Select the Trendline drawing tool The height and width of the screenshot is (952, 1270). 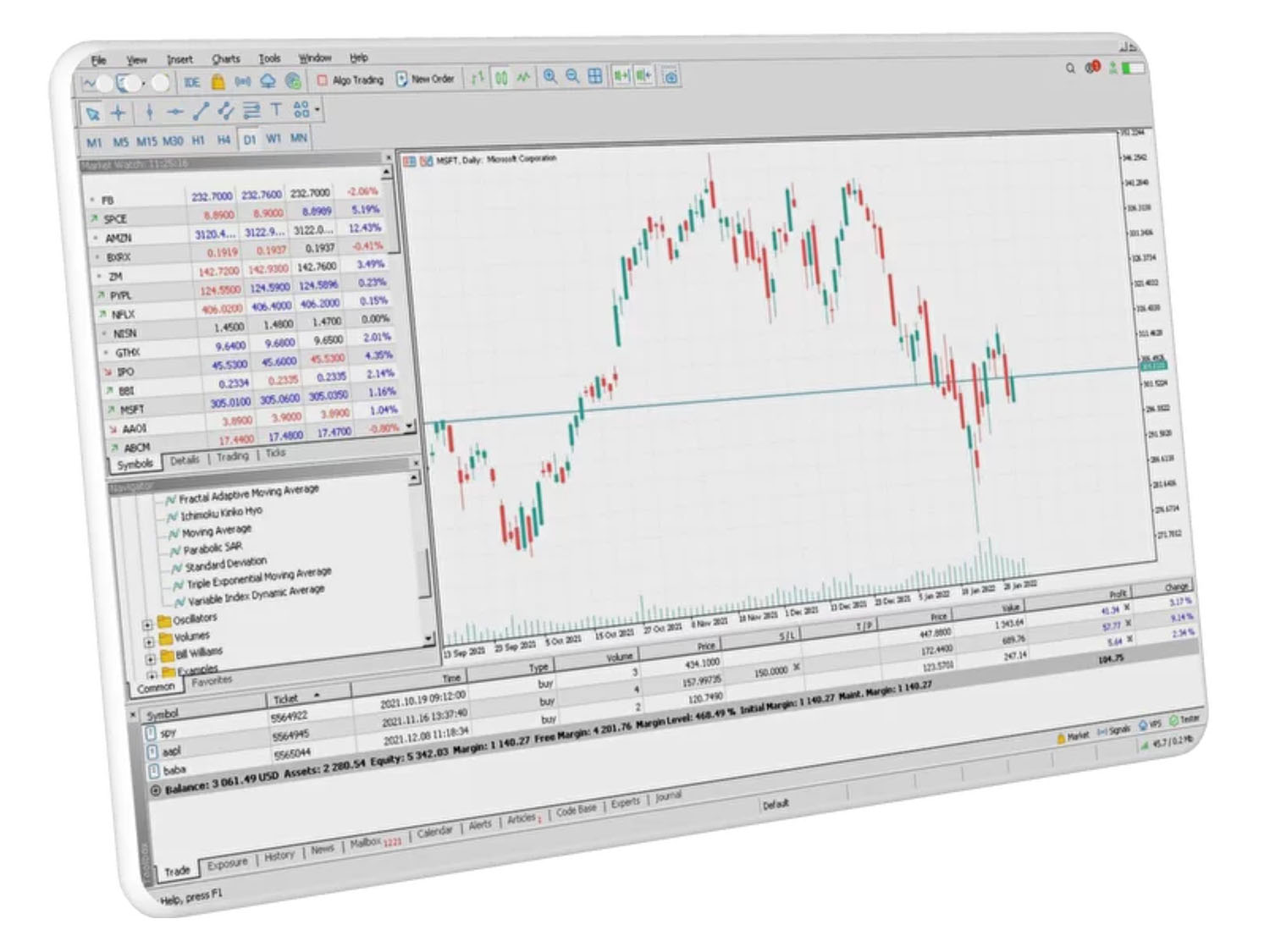coord(201,110)
